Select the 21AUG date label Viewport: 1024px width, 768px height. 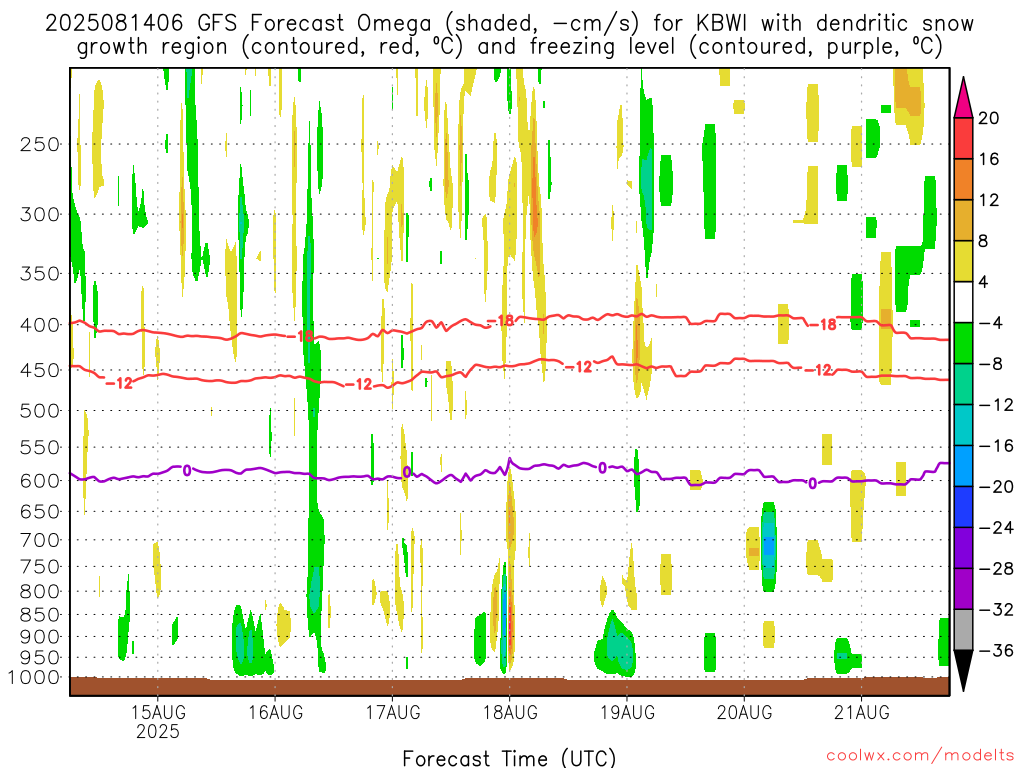point(861,712)
